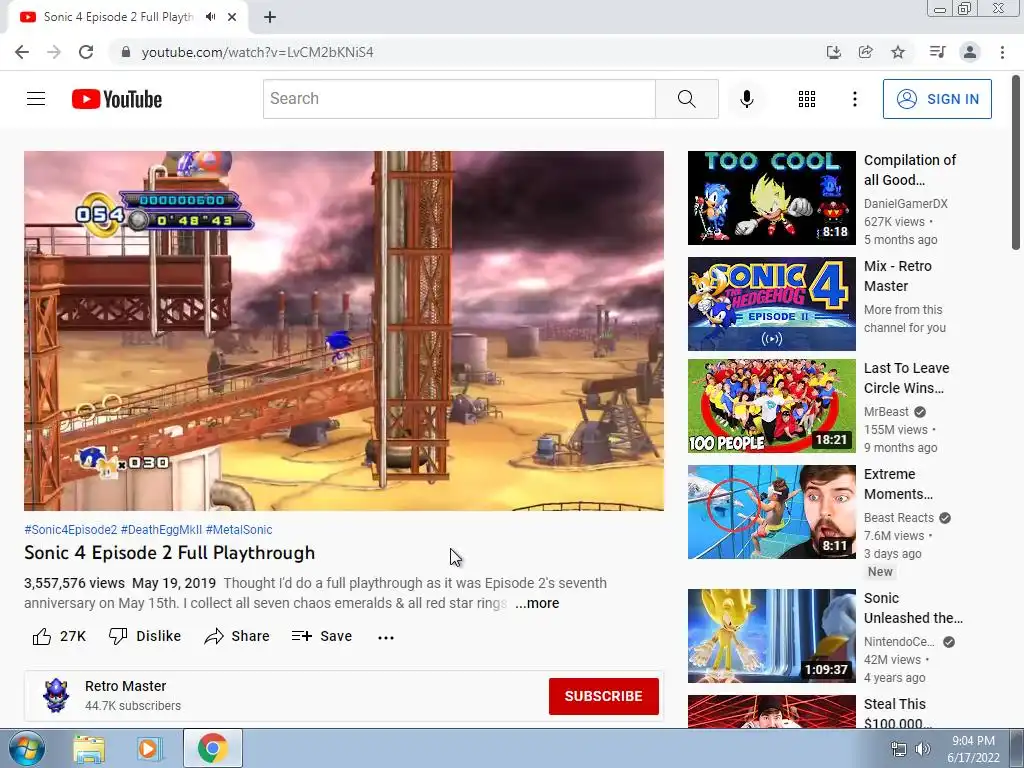Share this page from address bar
Viewport: 1024px width, 768px height.
pyautogui.click(x=865, y=52)
